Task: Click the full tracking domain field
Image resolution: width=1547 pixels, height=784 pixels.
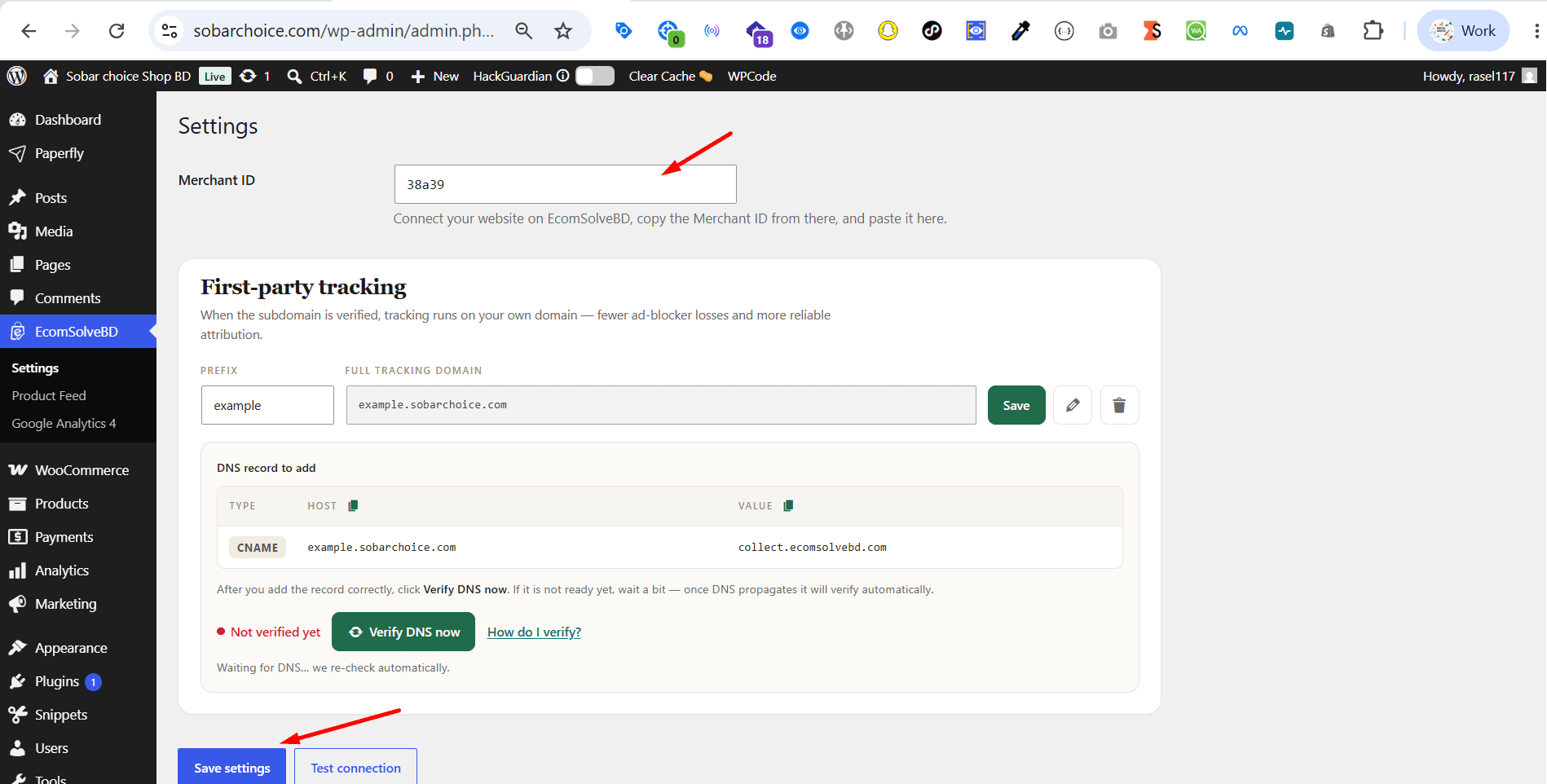Action: (x=661, y=405)
